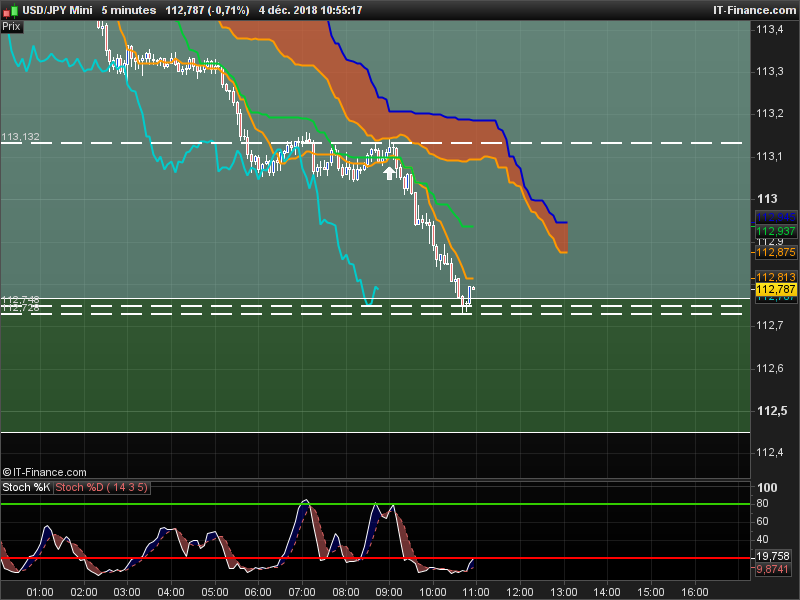The width and height of the screenshot is (800, 600).
Task: Click the 113,3 price axis label
Action: (x=769, y=71)
